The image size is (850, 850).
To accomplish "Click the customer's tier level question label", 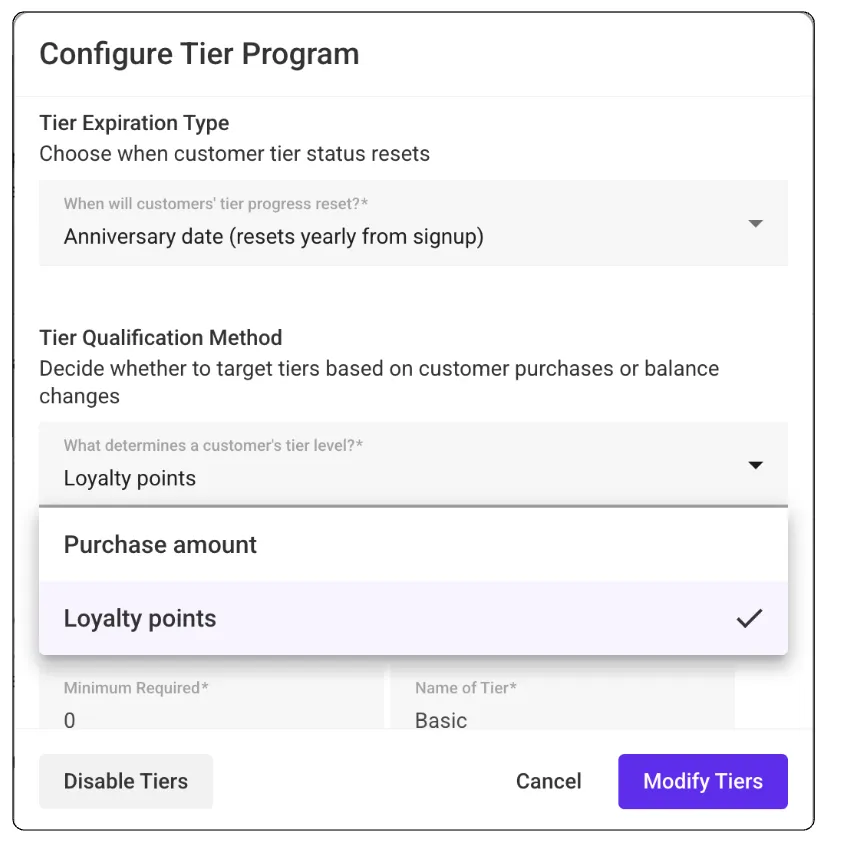I will [x=213, y=445].
